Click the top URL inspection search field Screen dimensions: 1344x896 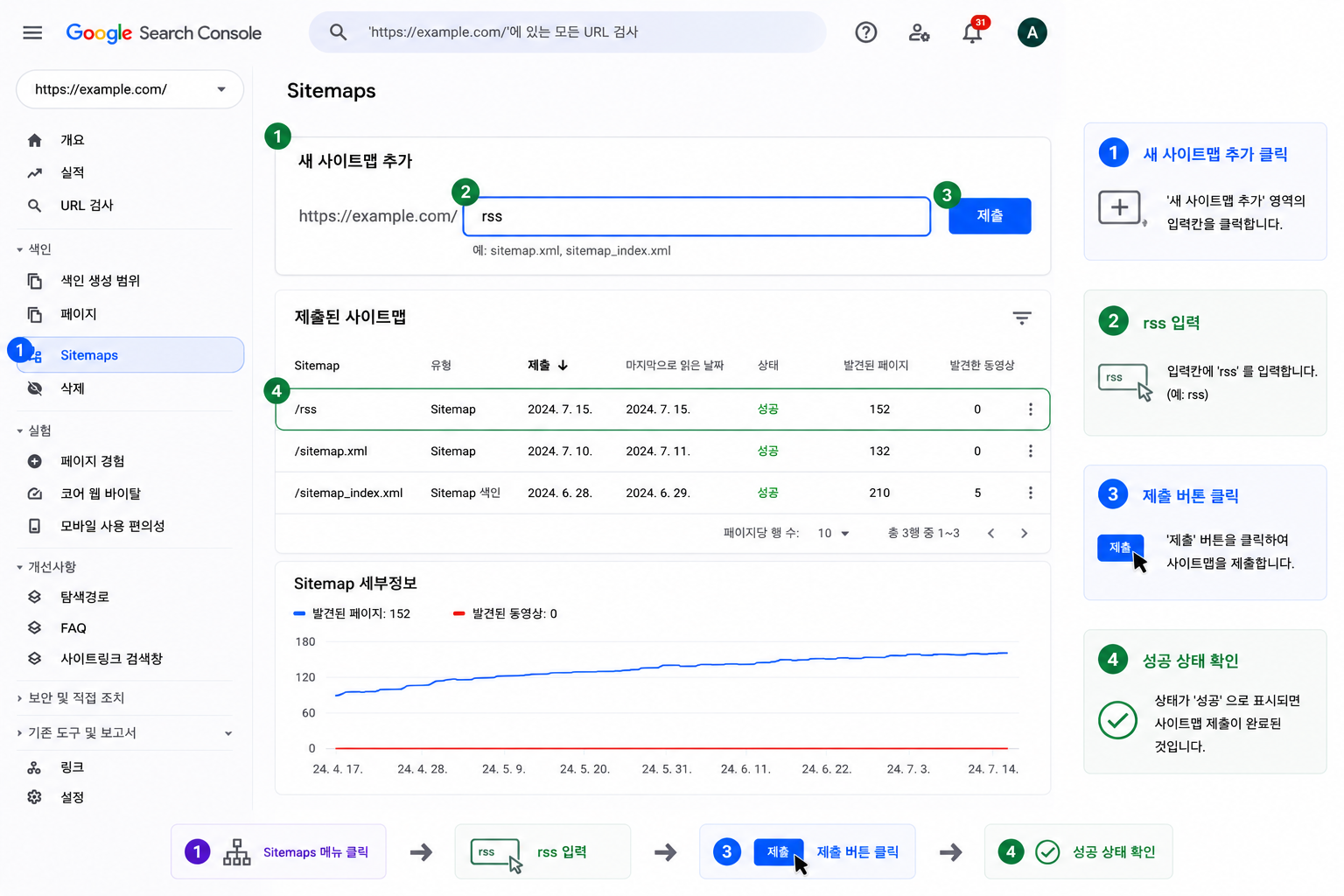click(567, 32)
